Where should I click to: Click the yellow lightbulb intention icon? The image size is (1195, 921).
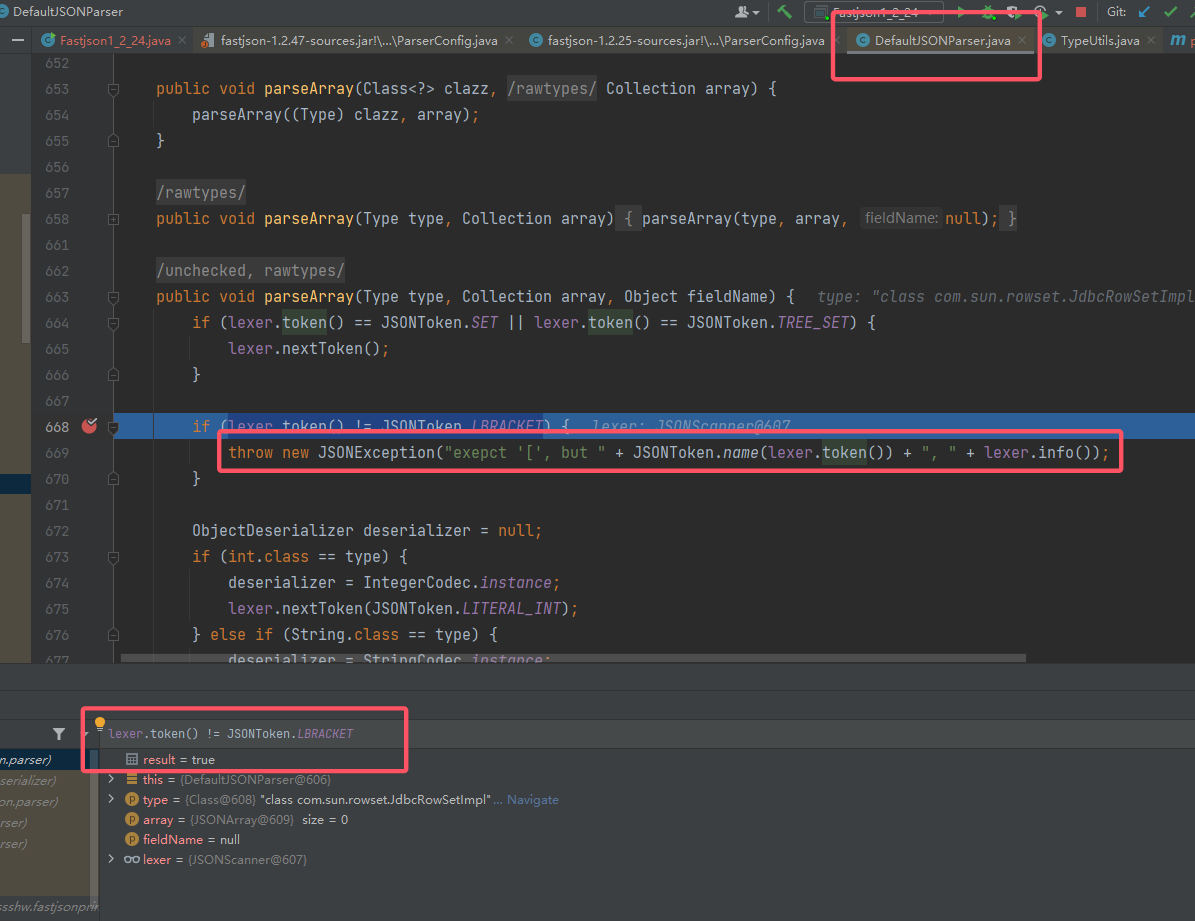click(x=100, y=723)
